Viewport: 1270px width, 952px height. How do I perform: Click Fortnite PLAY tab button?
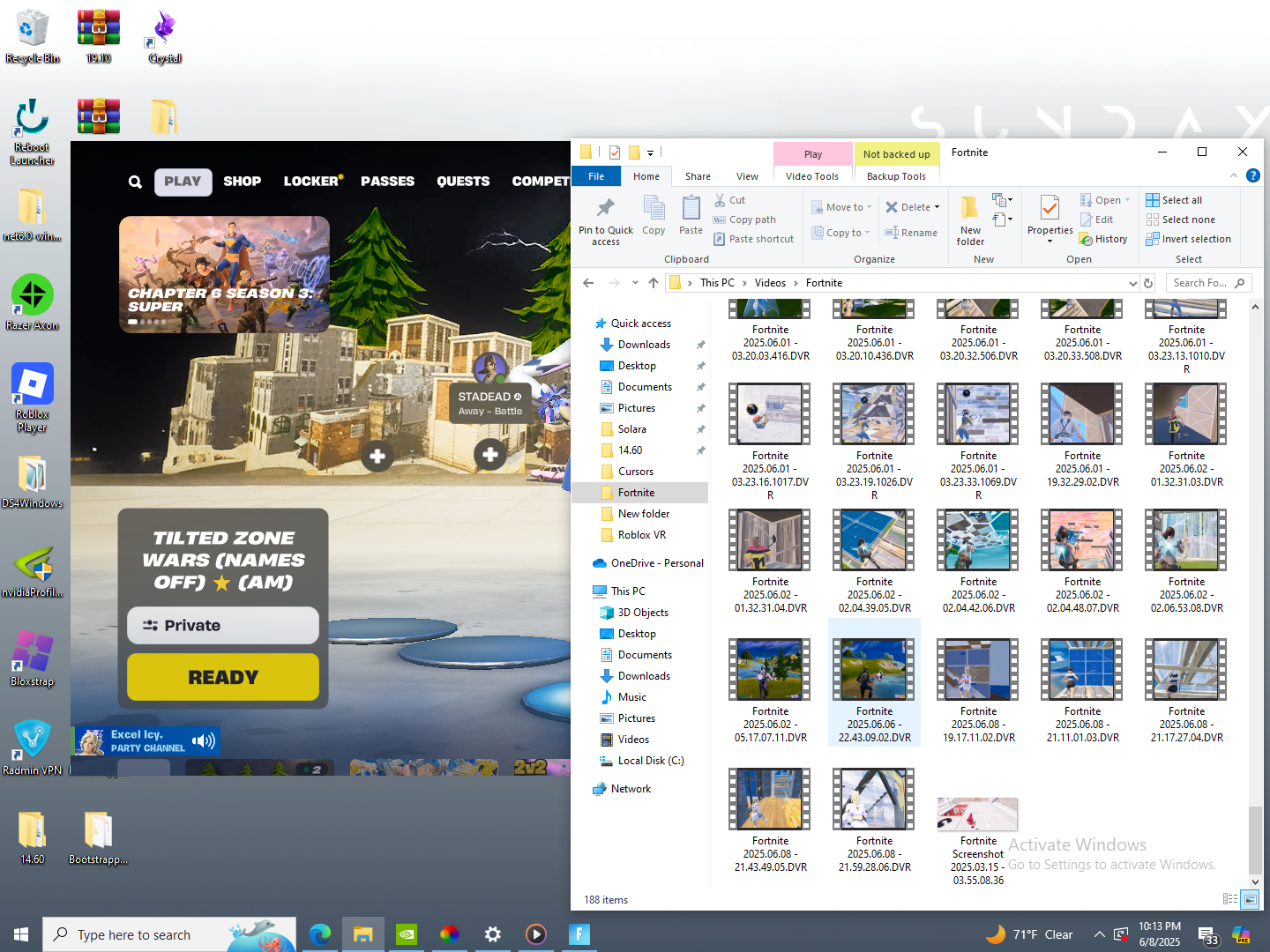(x=183, y=182)
